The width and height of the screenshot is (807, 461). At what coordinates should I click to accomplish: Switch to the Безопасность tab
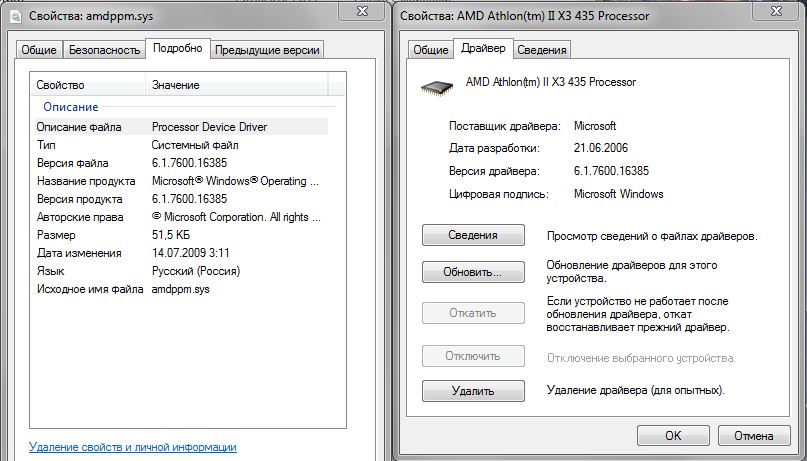pos(104,50)
